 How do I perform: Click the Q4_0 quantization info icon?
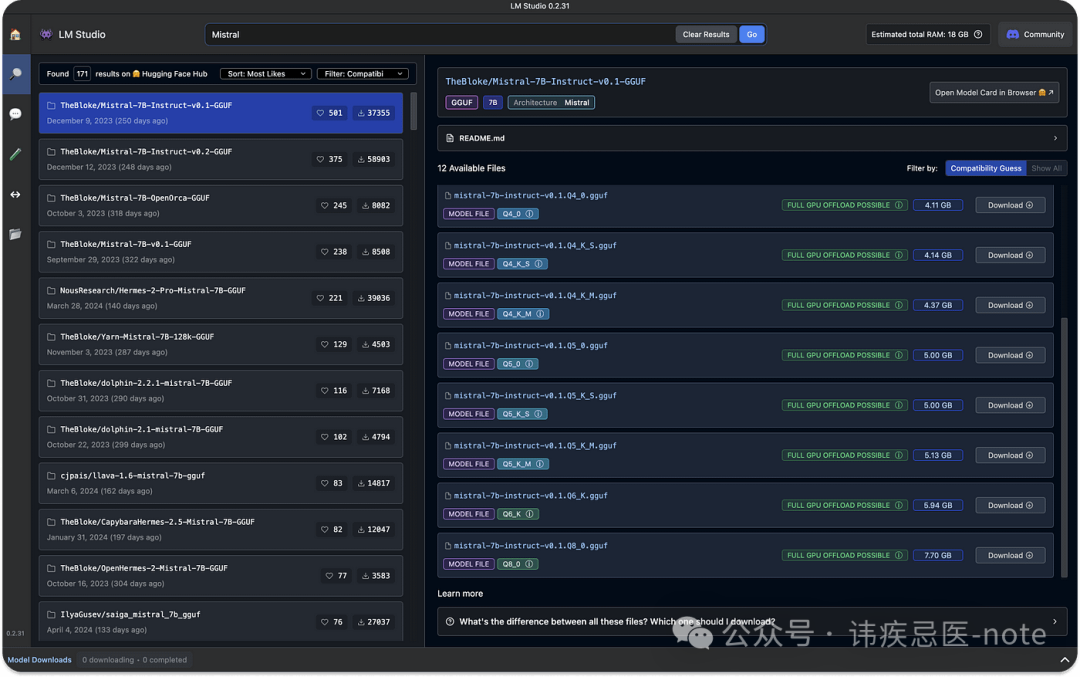tap(530, 214)
